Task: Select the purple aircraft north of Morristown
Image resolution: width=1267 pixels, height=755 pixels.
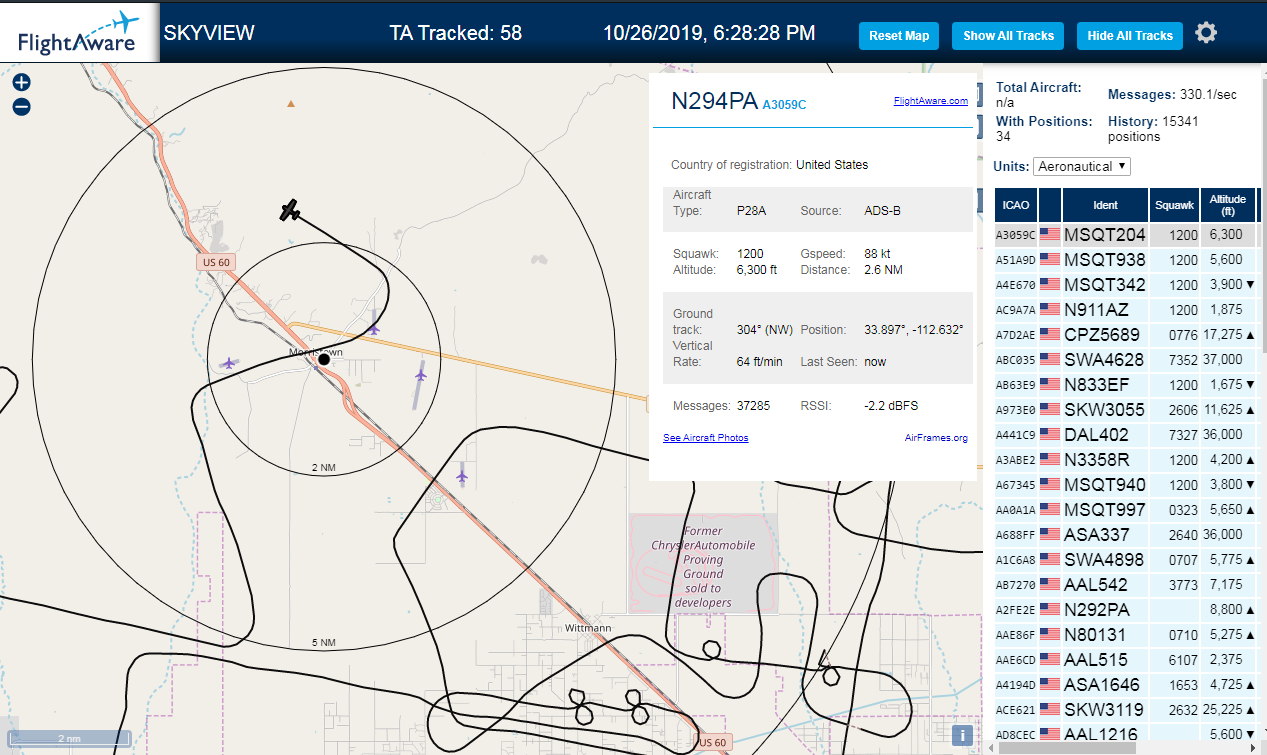Action: click(x=374, y=327)
